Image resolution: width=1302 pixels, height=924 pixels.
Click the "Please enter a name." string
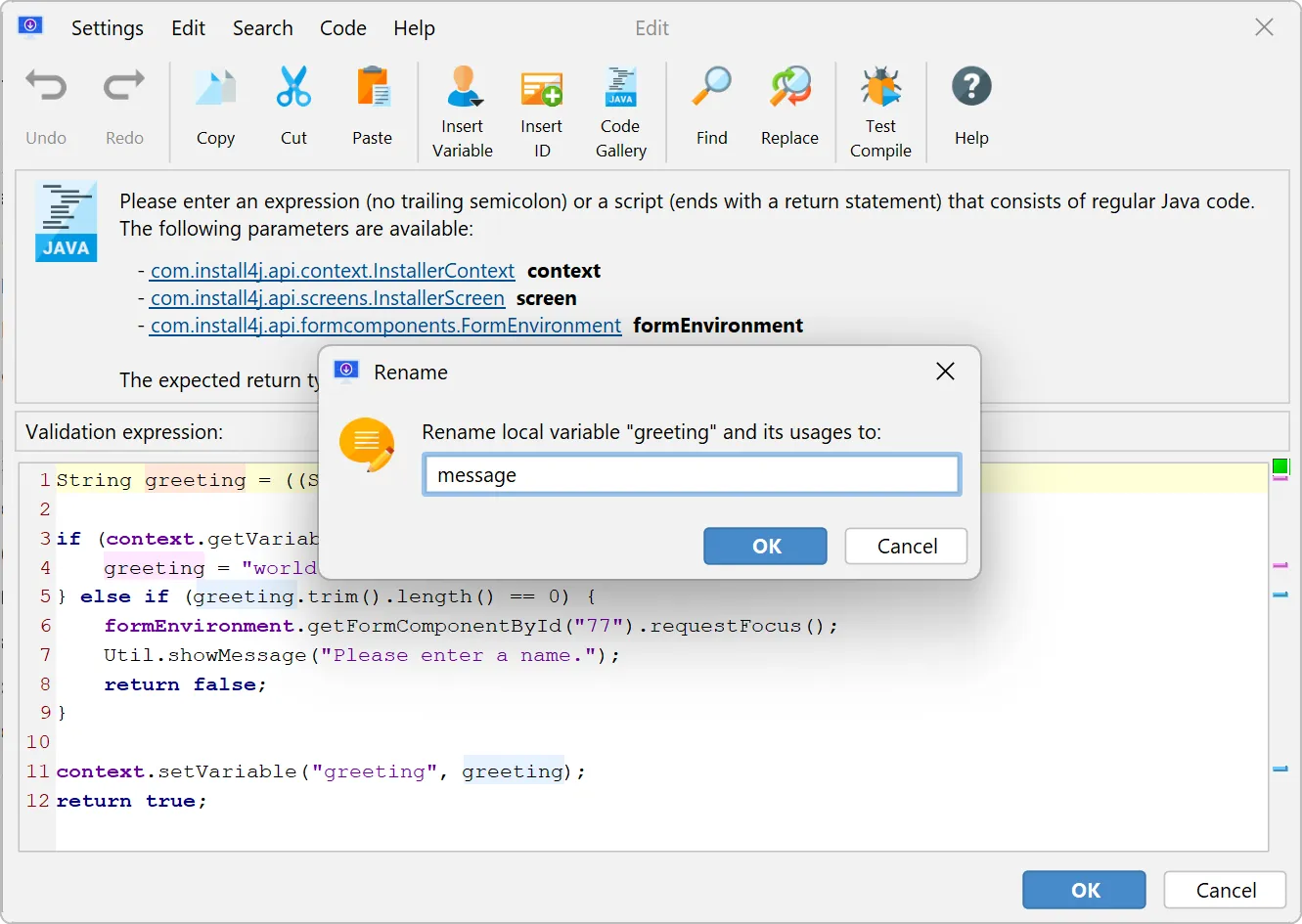click(x=459, y=655)
